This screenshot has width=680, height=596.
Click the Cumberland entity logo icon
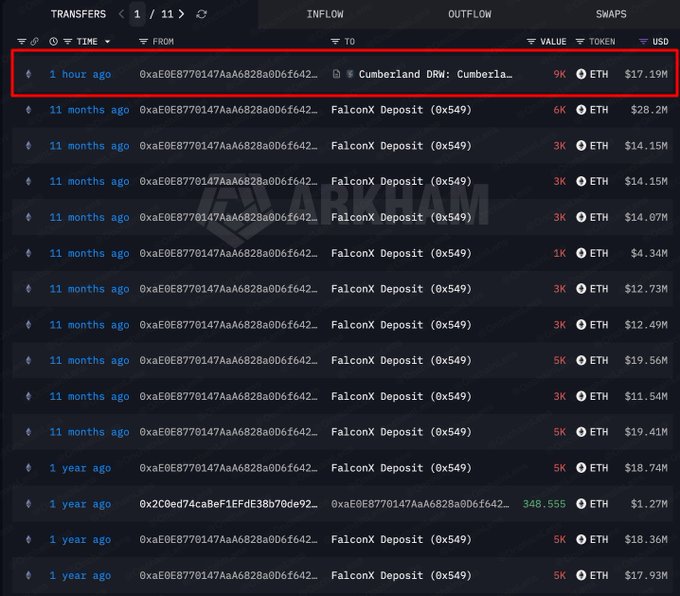tap(350, 74)
